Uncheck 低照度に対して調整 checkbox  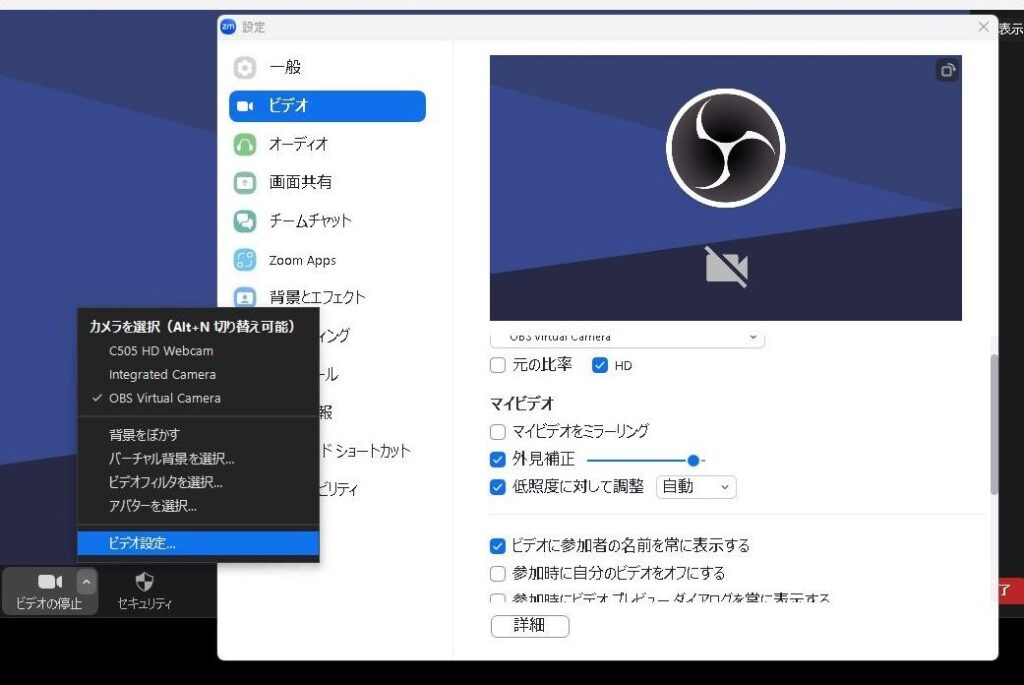pos(498,487)
